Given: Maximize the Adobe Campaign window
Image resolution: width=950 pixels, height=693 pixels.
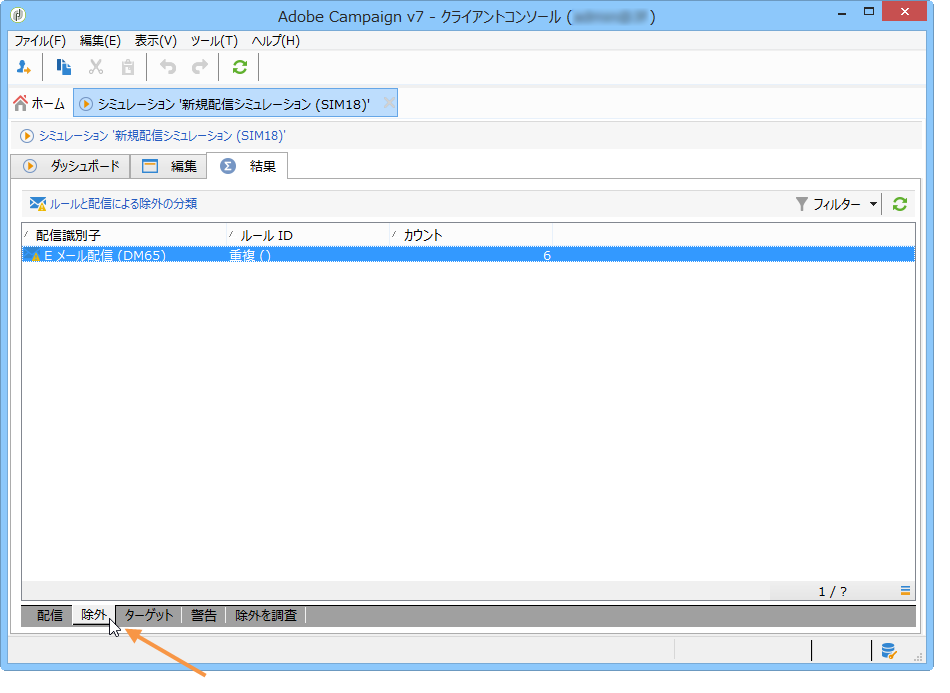Looking at the screenshot, I should click(869, 12).
